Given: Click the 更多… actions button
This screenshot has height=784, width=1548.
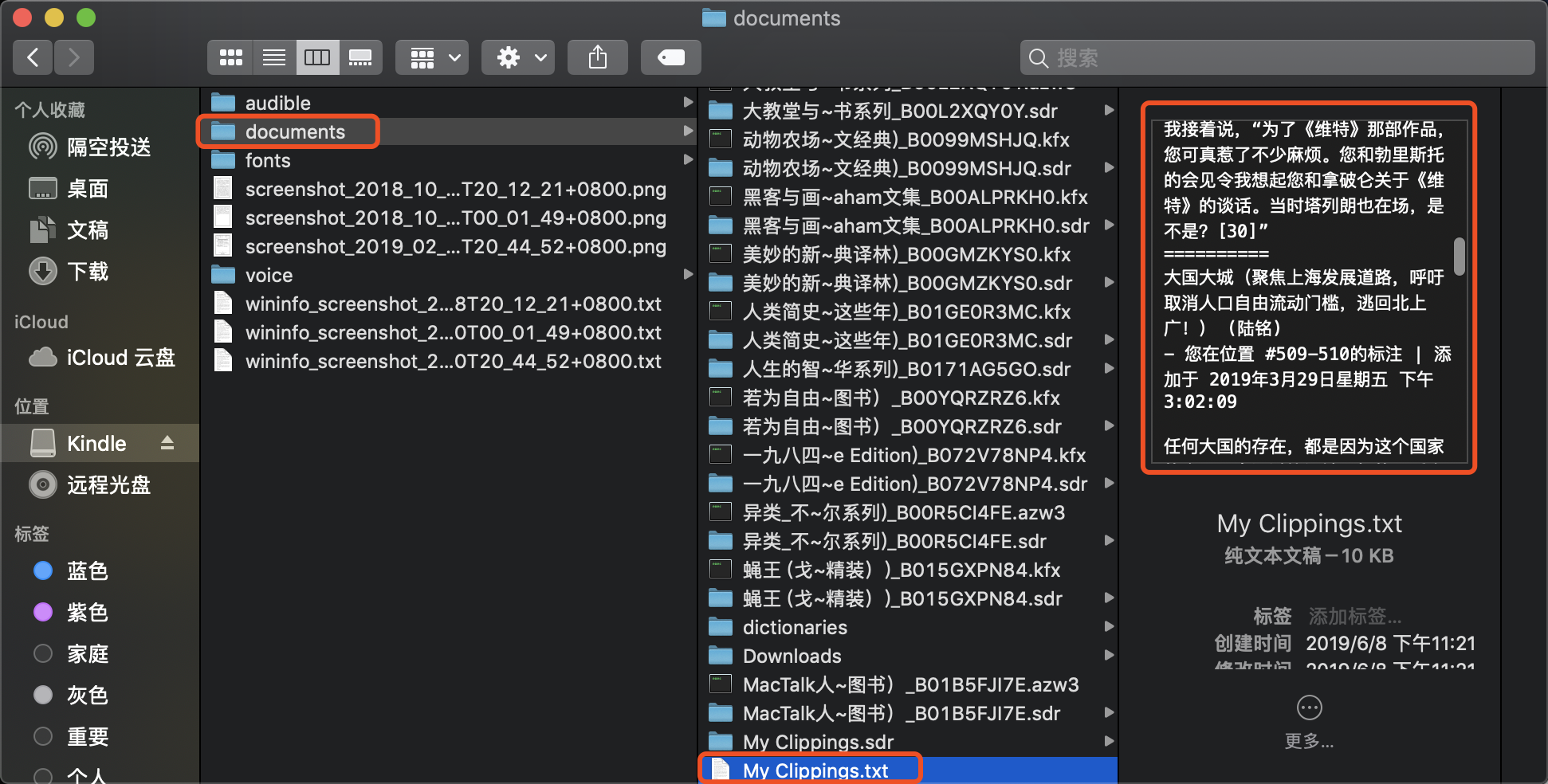Looking at the screenshot, I should pos(1309,723).
